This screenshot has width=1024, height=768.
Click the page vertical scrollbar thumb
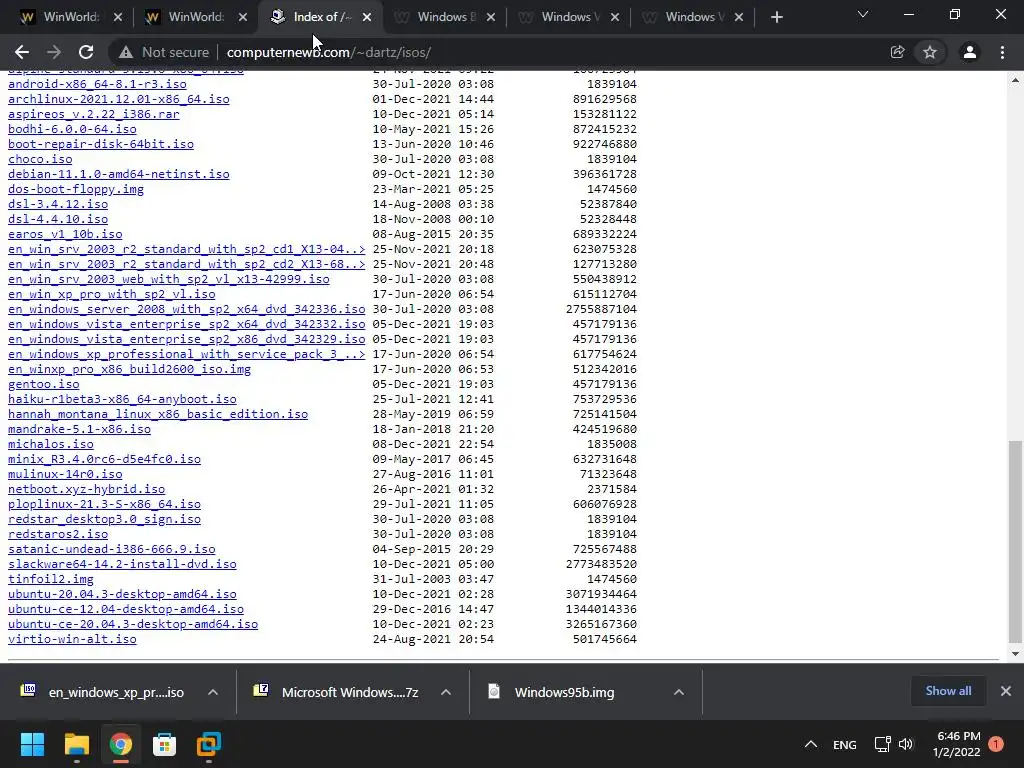coord(1015,542)
